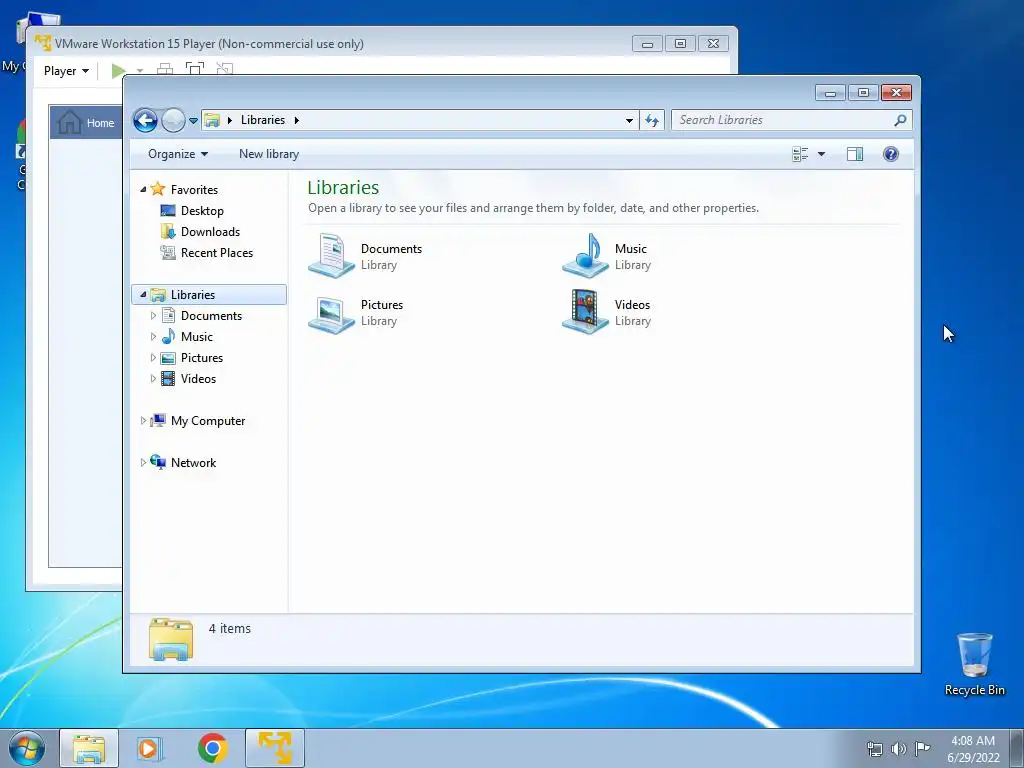Select Recent Places under Favorites
The image size is (1024, 768).
pos(216,253)
